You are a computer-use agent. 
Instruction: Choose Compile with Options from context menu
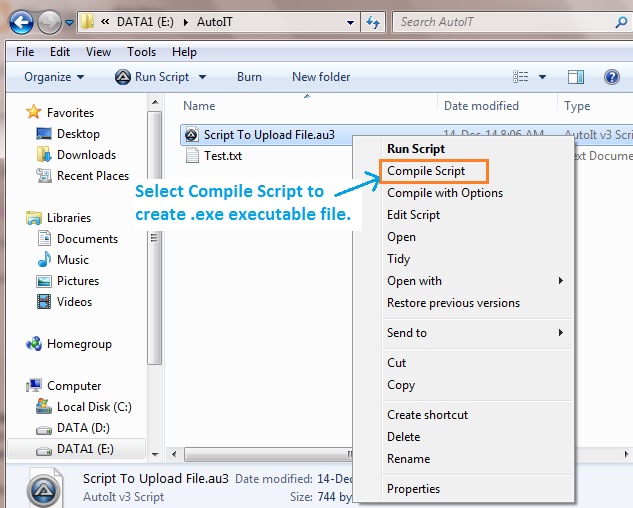pos(445,193)
